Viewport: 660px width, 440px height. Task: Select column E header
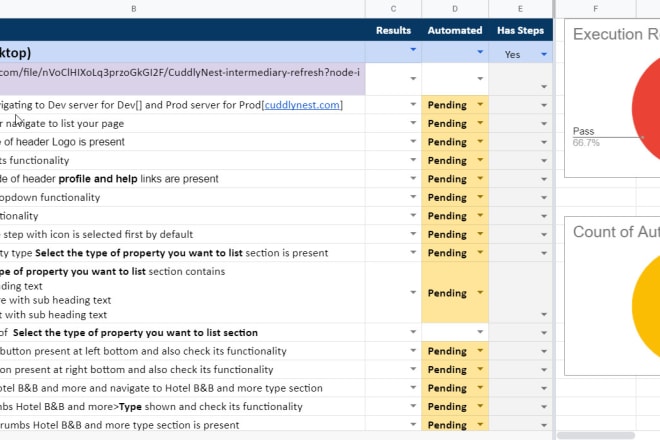click(x=520, y=8)
